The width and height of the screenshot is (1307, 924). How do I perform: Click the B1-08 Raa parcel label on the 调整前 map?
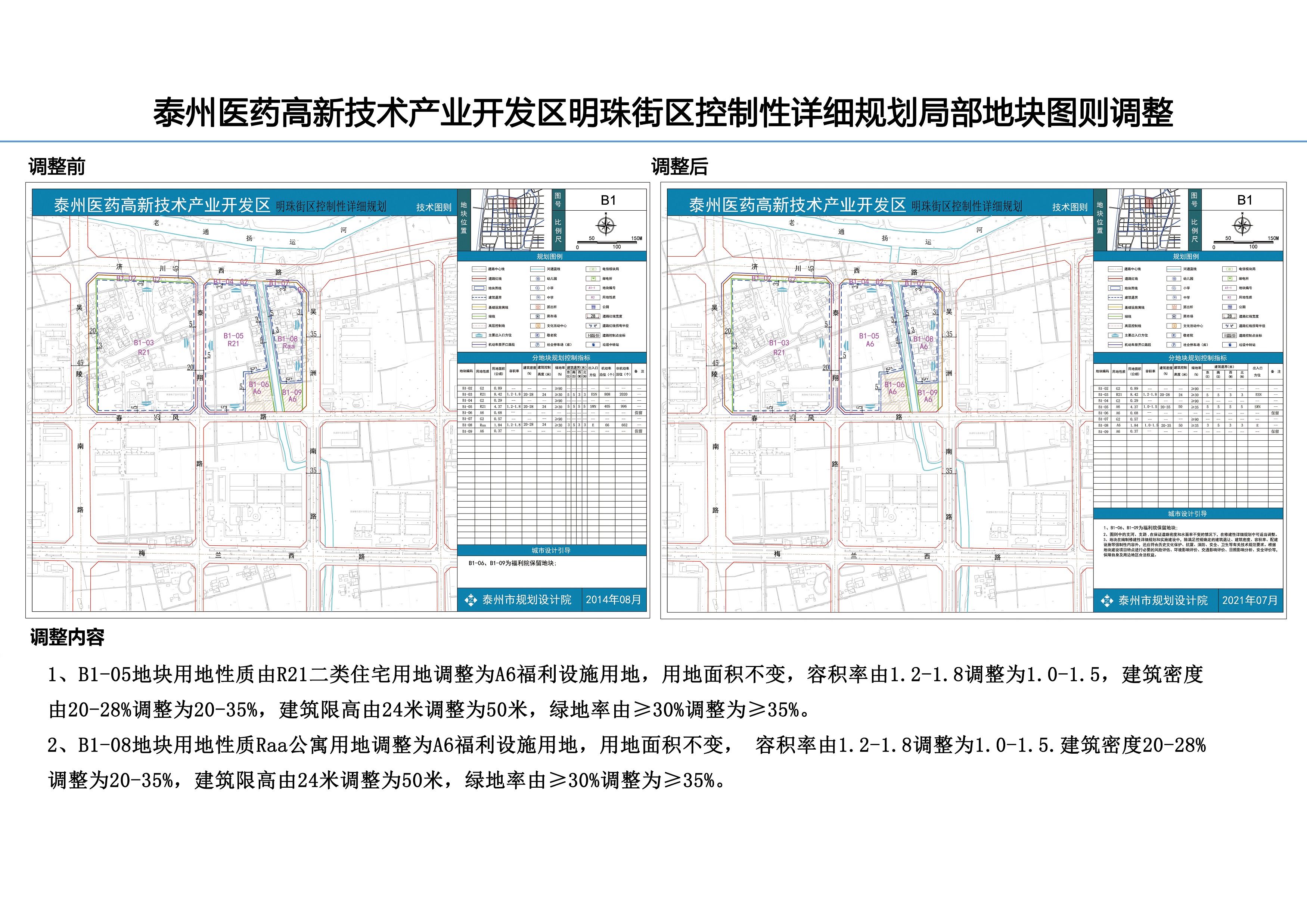point(288,342)
